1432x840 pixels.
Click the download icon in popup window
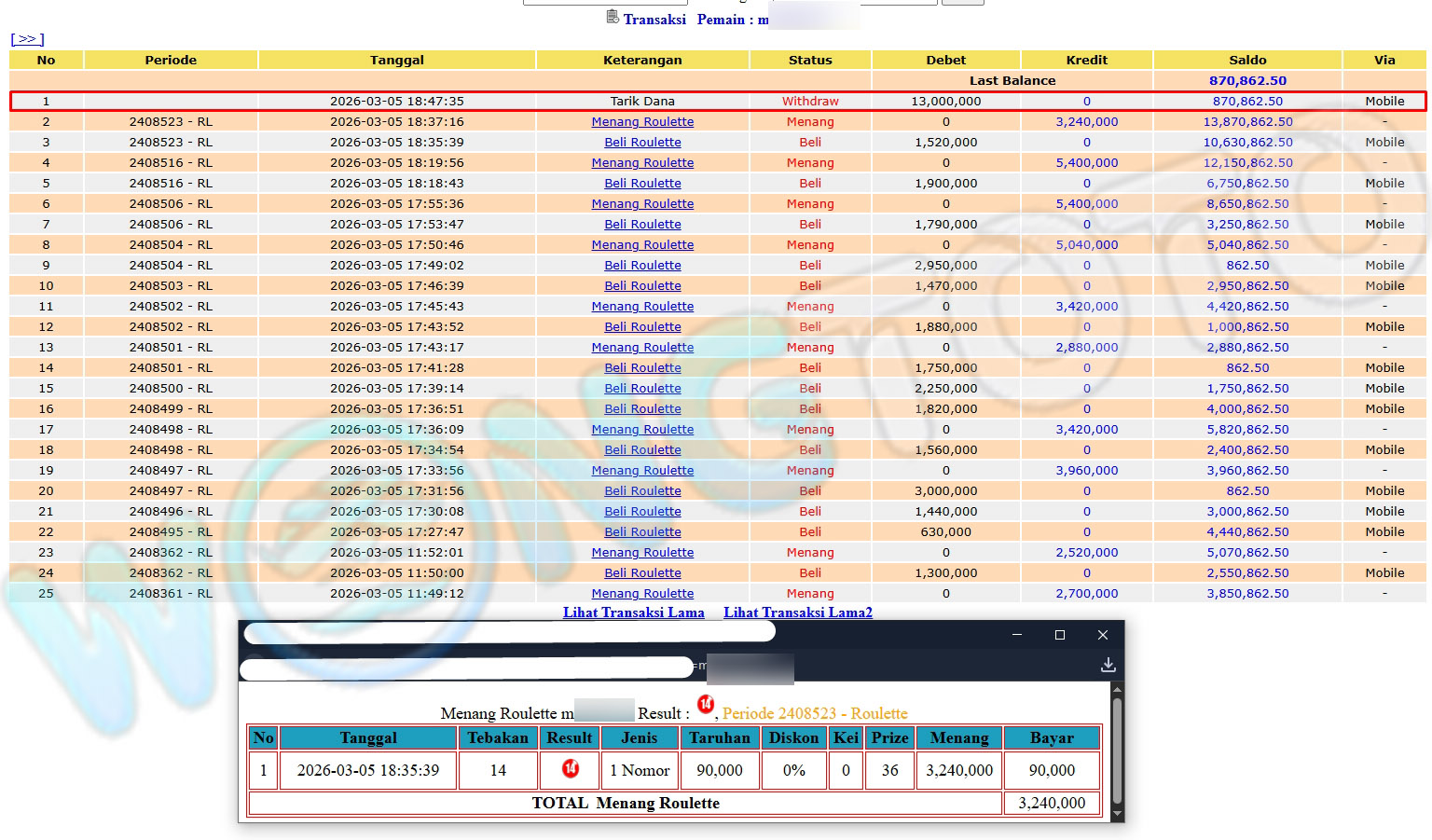pyautogui.click(x=1108, y=665)
